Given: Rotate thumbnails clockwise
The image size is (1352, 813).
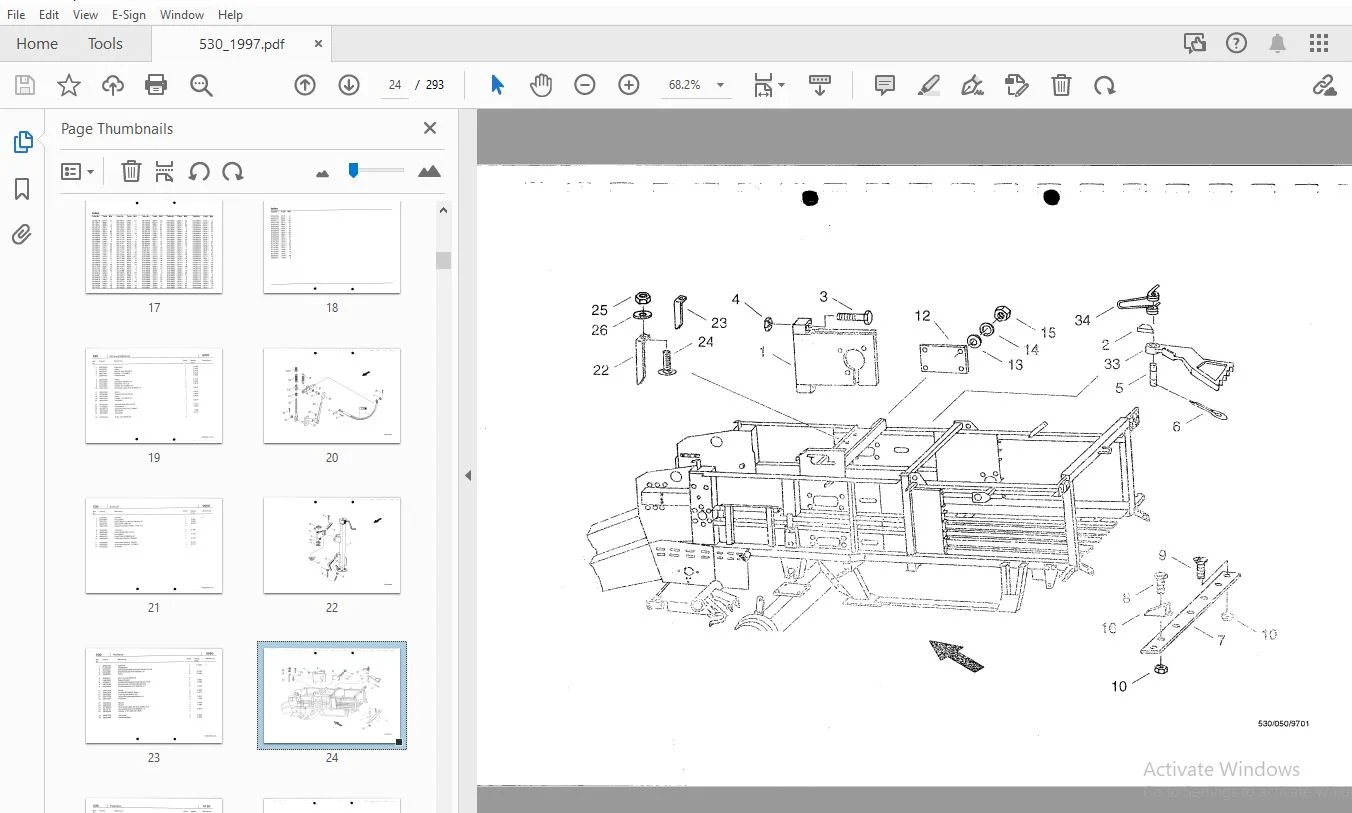Looking at the screenshot, I should pos(233,171).
